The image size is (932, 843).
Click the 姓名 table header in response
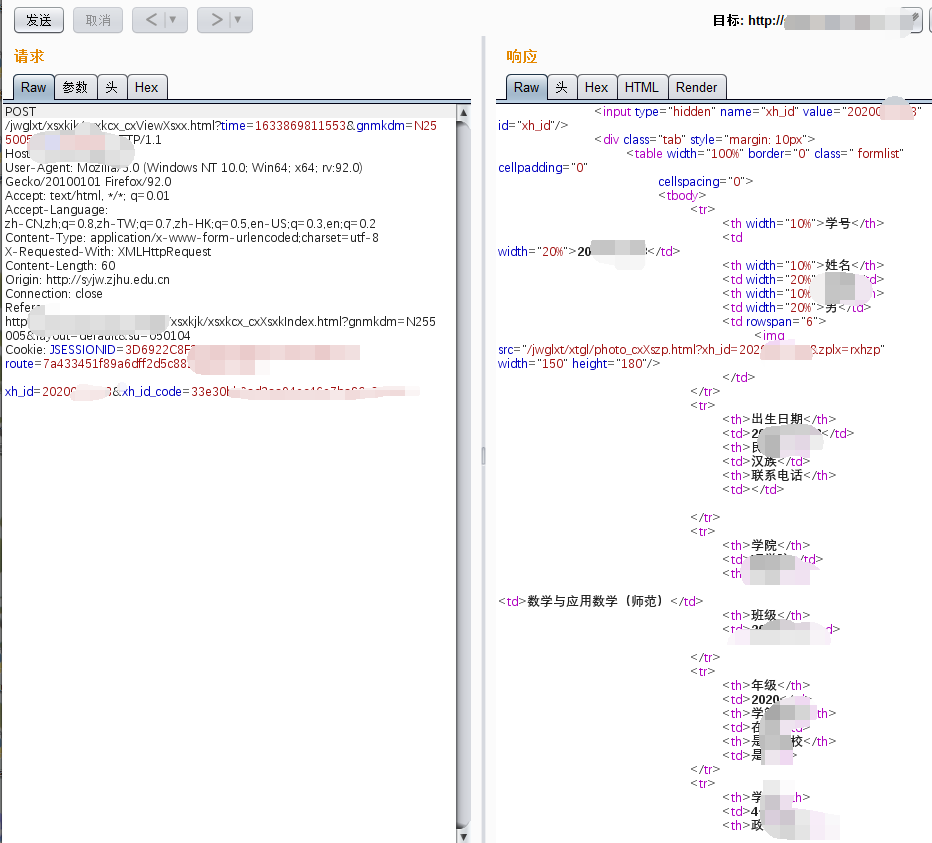[x=838, y=265]
